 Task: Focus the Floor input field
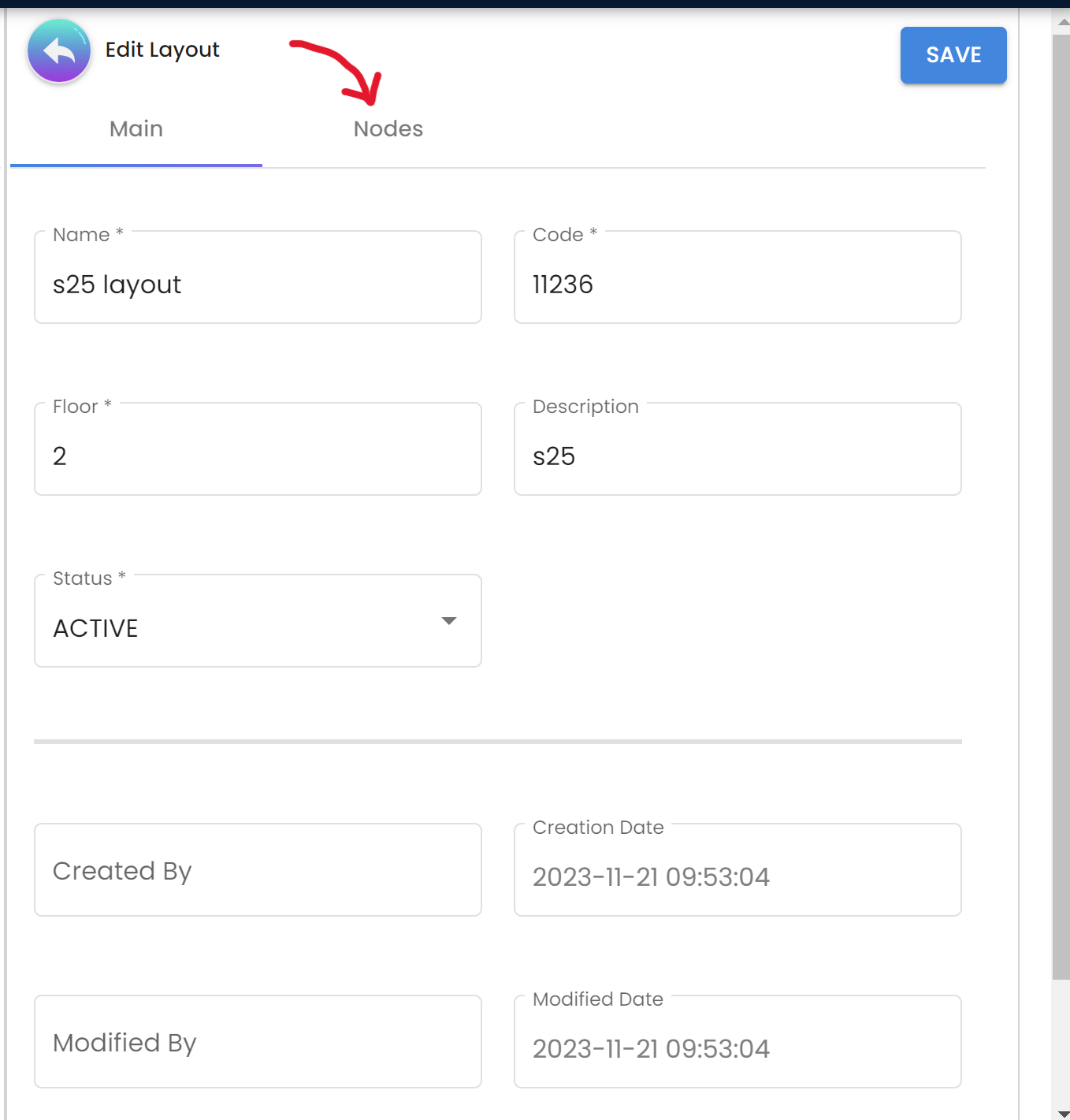click(258, 456)
